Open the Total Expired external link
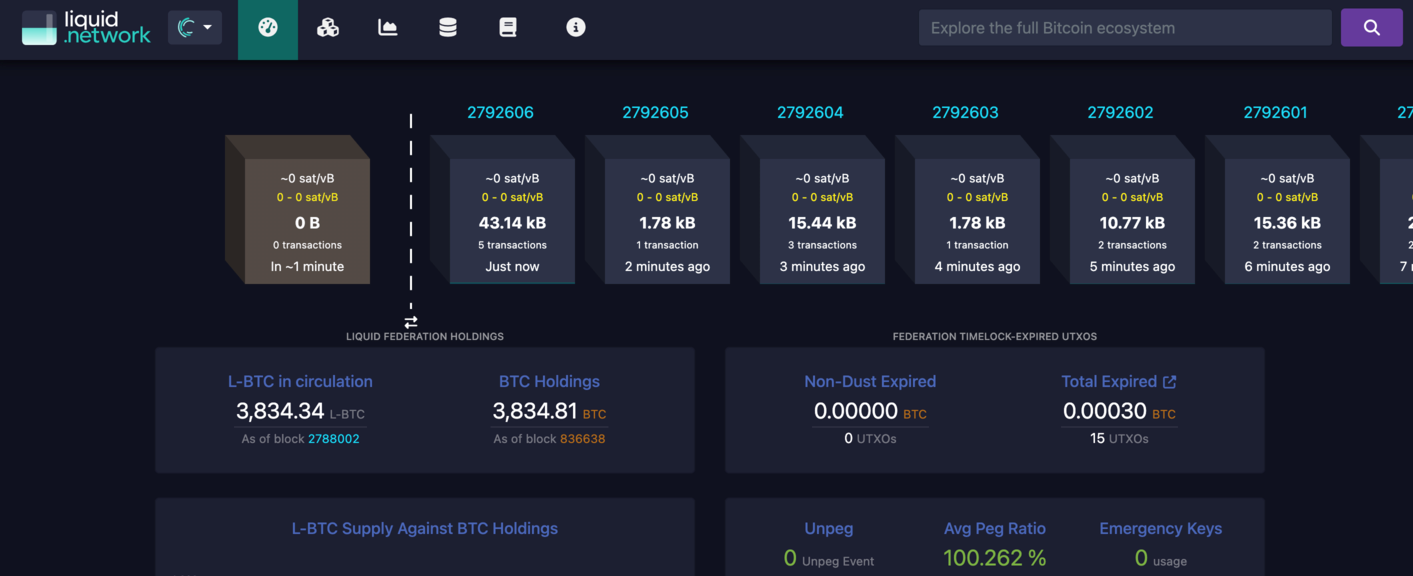The height and width of the screenshot is (576, 1413). pos(1169,382)
